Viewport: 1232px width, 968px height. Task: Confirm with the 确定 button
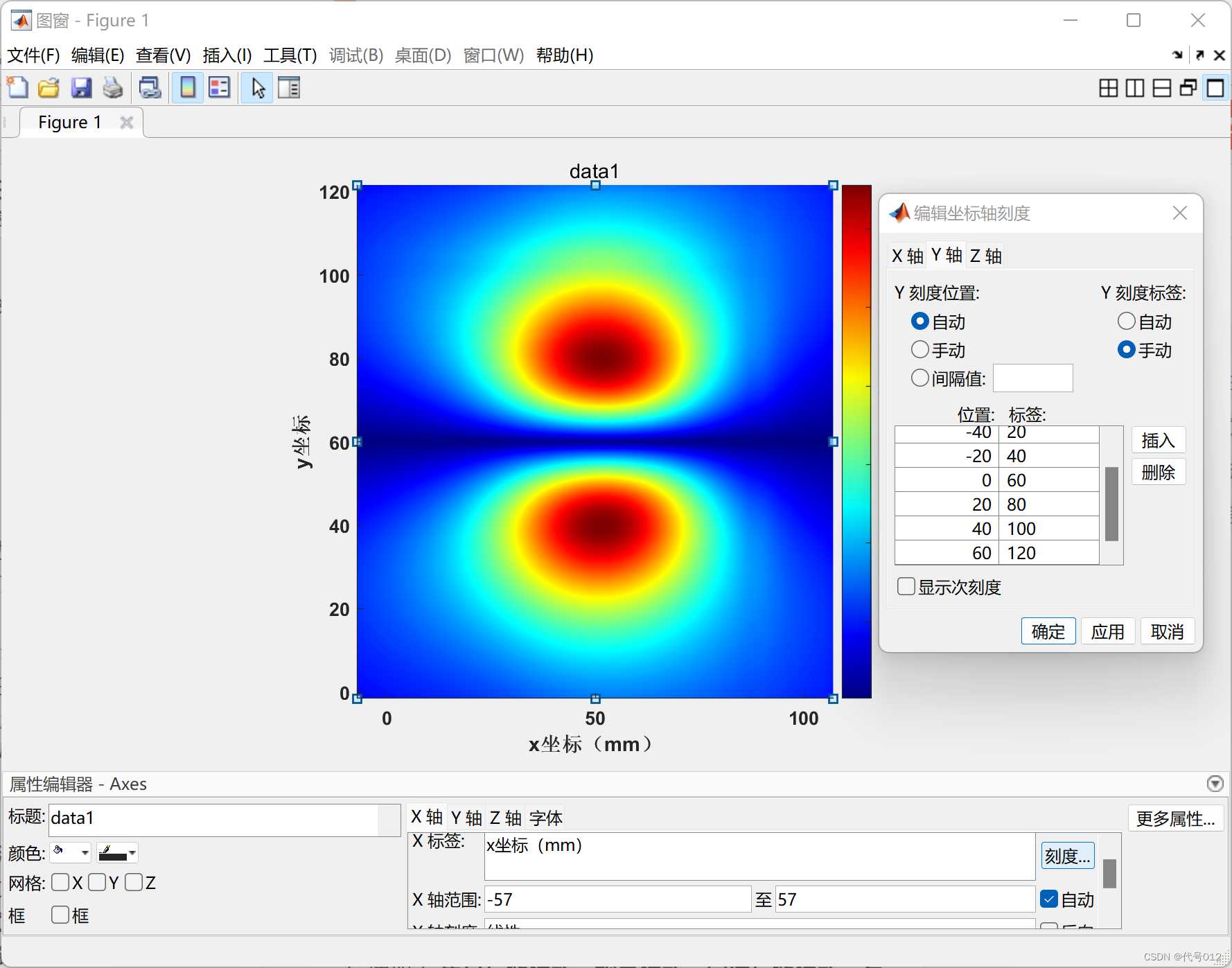(x=1048, y=631)
